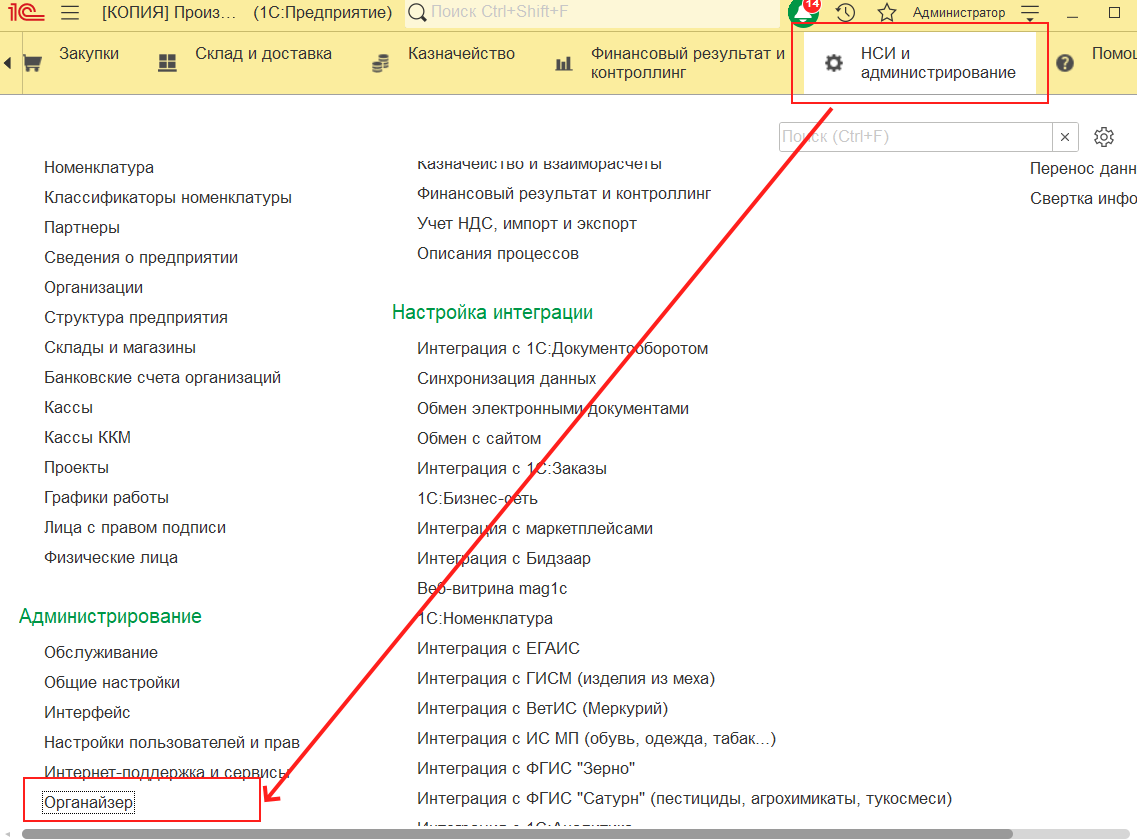1137x840 pixels.
Task: Open favorites star icon
Action: [886, 13]
